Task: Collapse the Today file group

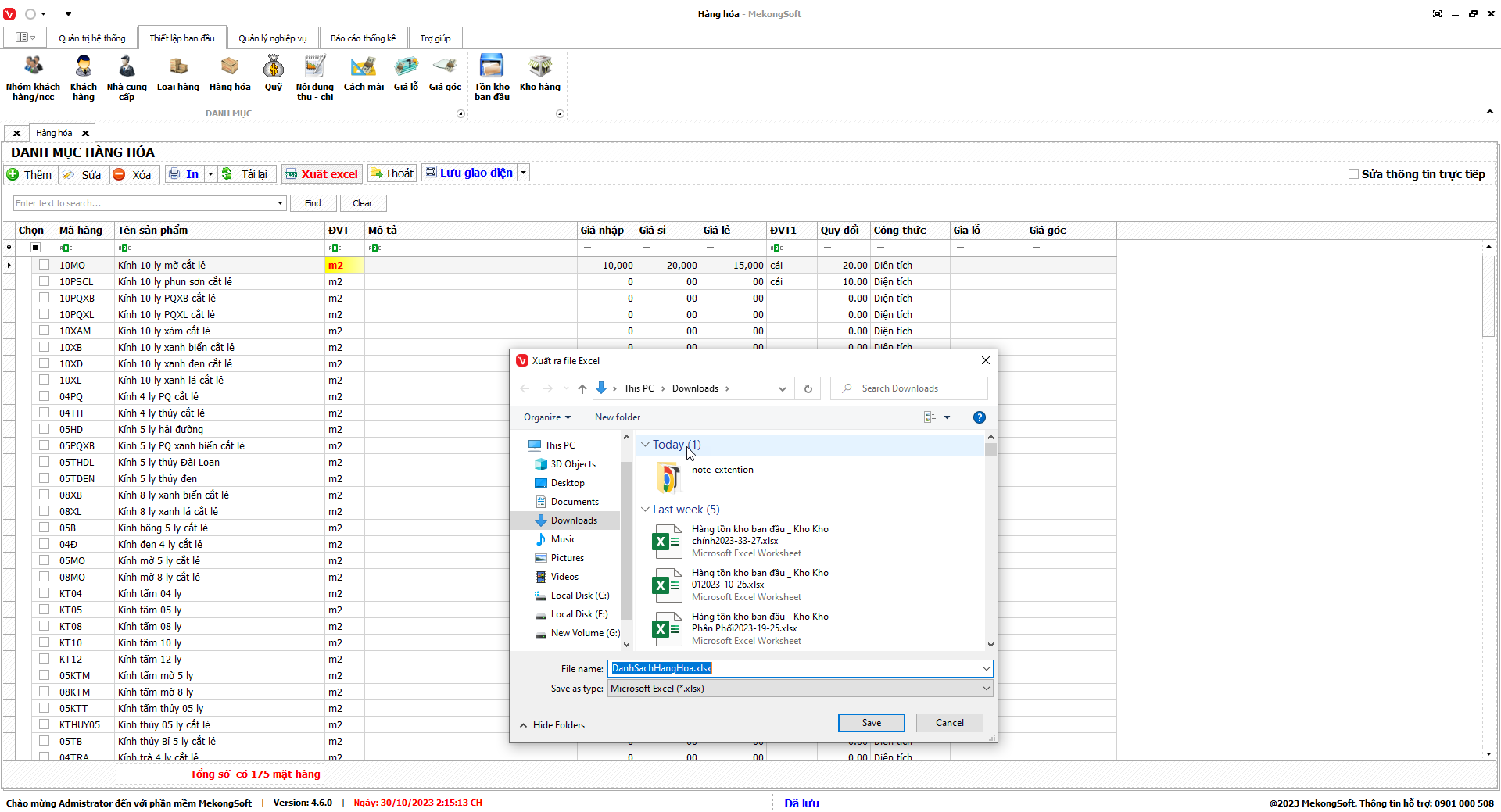Action: (x=646, y=445)
